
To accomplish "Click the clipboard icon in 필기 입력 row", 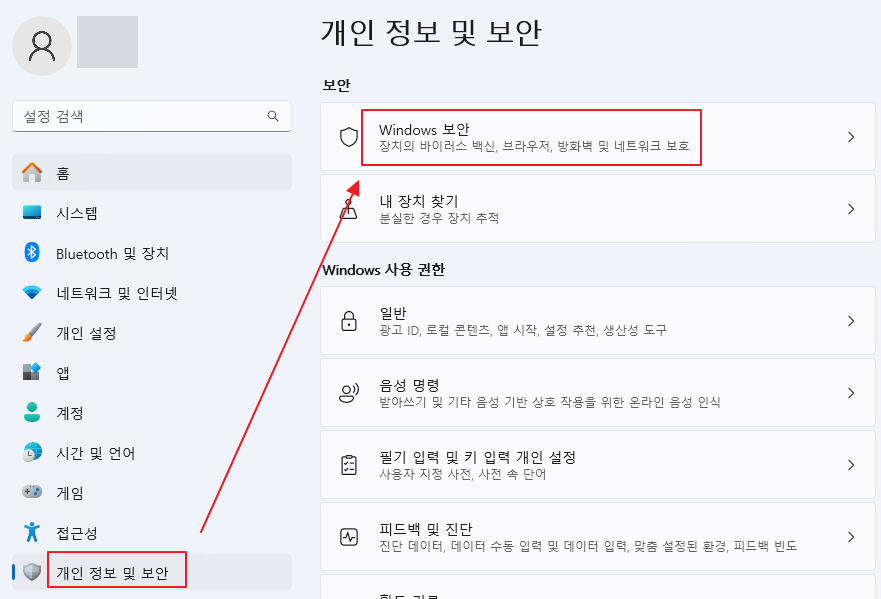I will tap(349, 465).
